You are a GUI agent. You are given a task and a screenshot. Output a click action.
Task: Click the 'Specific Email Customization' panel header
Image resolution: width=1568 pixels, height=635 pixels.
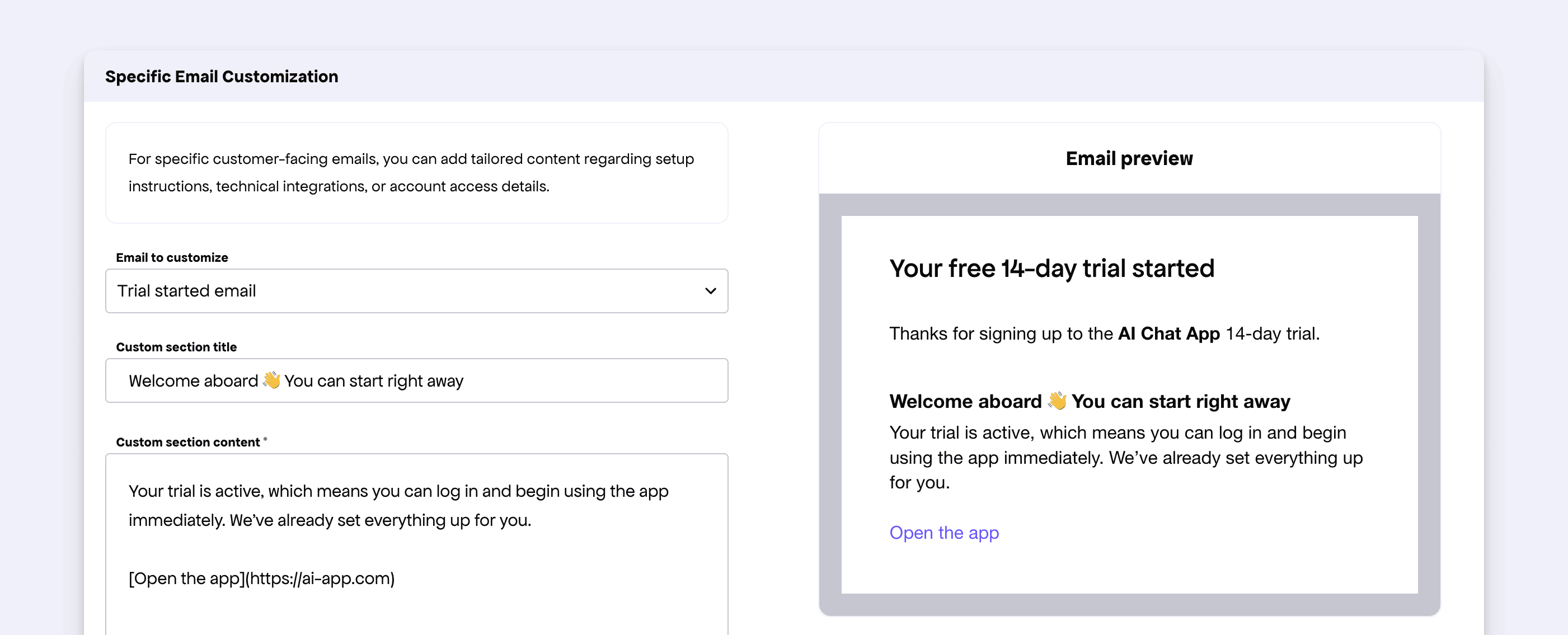[x=222, y=77]
